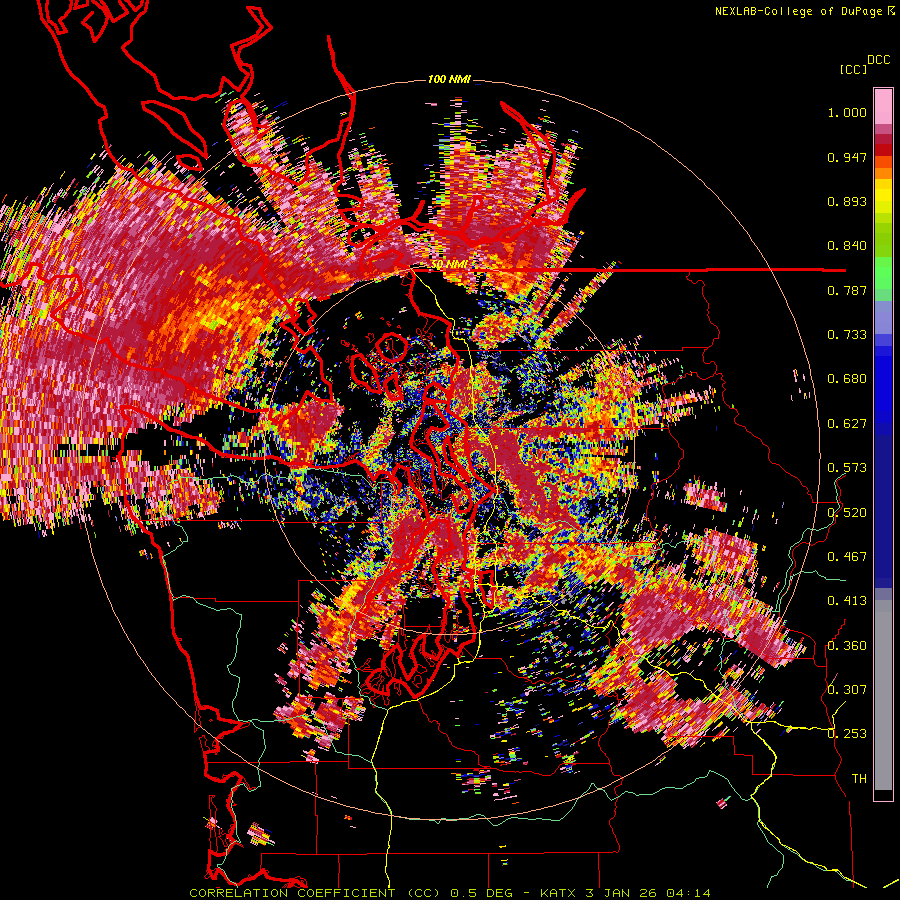Click the DCC label above the color scale
Image resolution: width=900 pixels, height=900 pixels.
click(878, 60)
